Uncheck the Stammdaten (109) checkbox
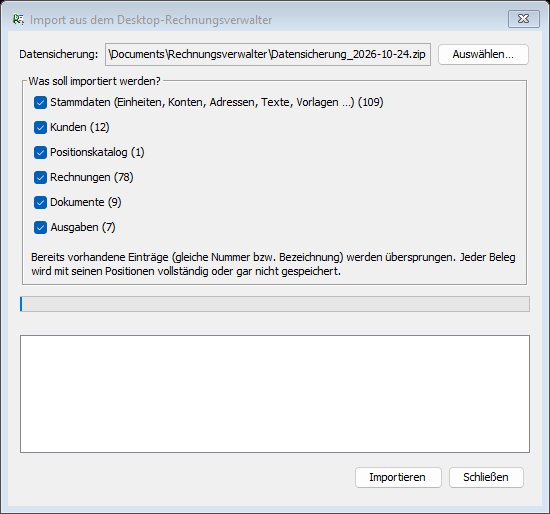The height and width of the screenshot is (514, 550). 40,103
